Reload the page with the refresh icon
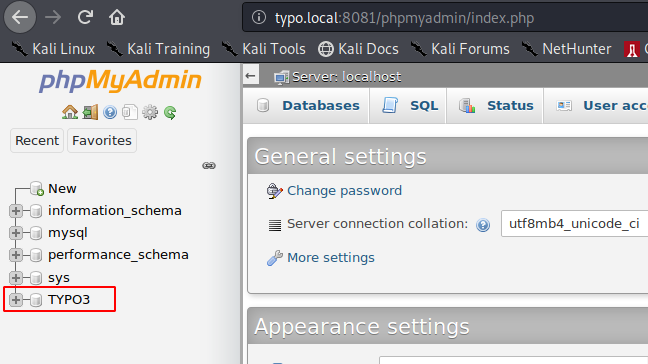 (85, 17)
